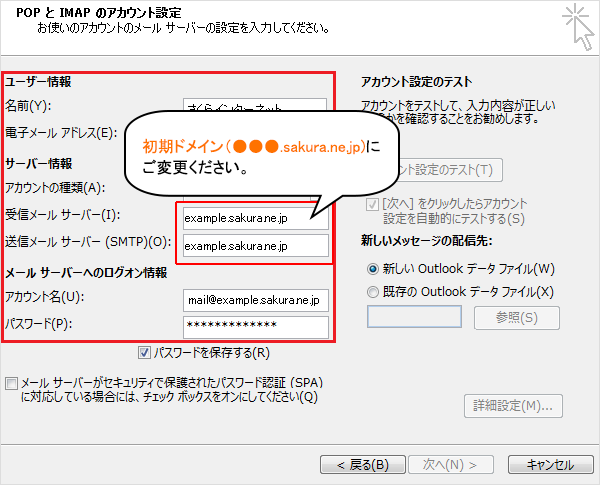Enable the SPA secure password authentication checkbox

pyautogui.click(x=11, y=383)
